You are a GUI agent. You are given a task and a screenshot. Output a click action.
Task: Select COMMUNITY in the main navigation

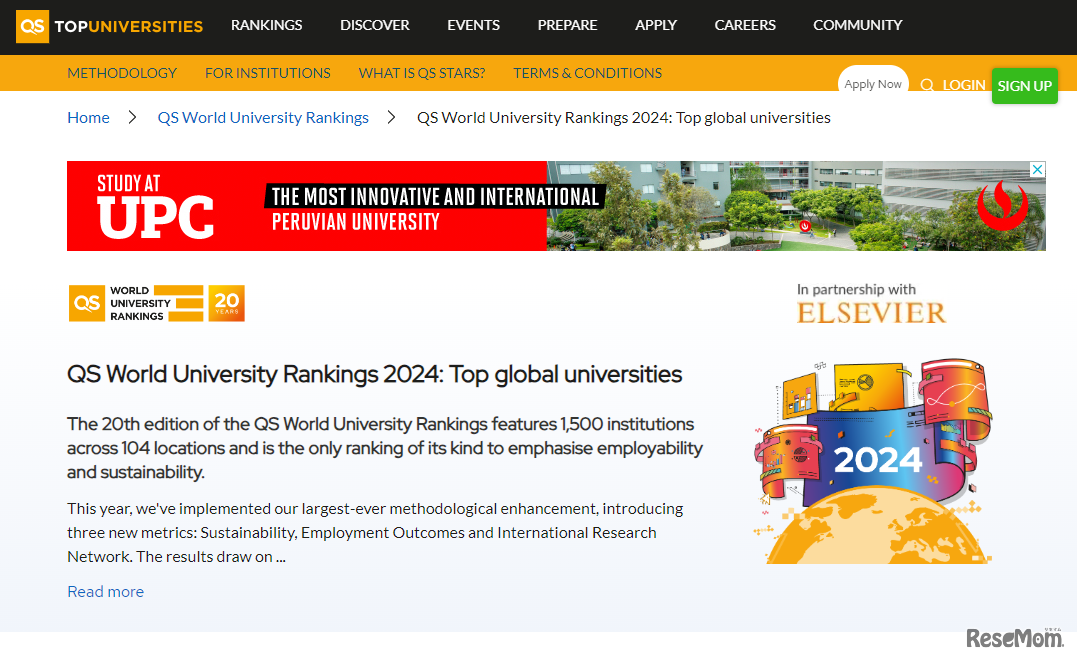(x=857, y=25)
